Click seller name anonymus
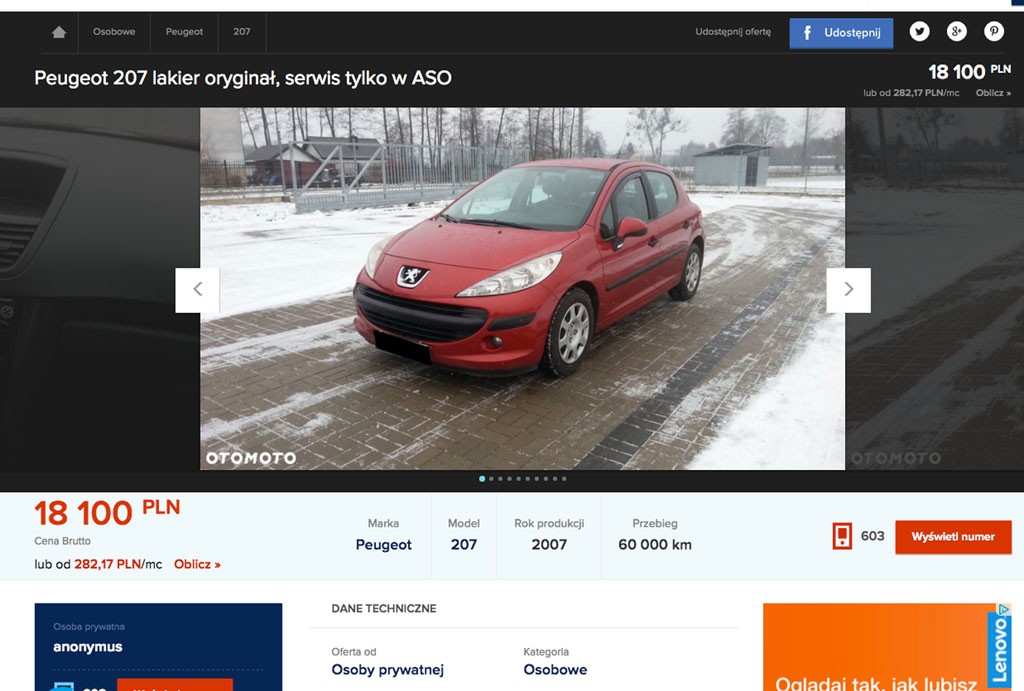The height and width of the screenshot is (691, 1024). click(88, 647)
